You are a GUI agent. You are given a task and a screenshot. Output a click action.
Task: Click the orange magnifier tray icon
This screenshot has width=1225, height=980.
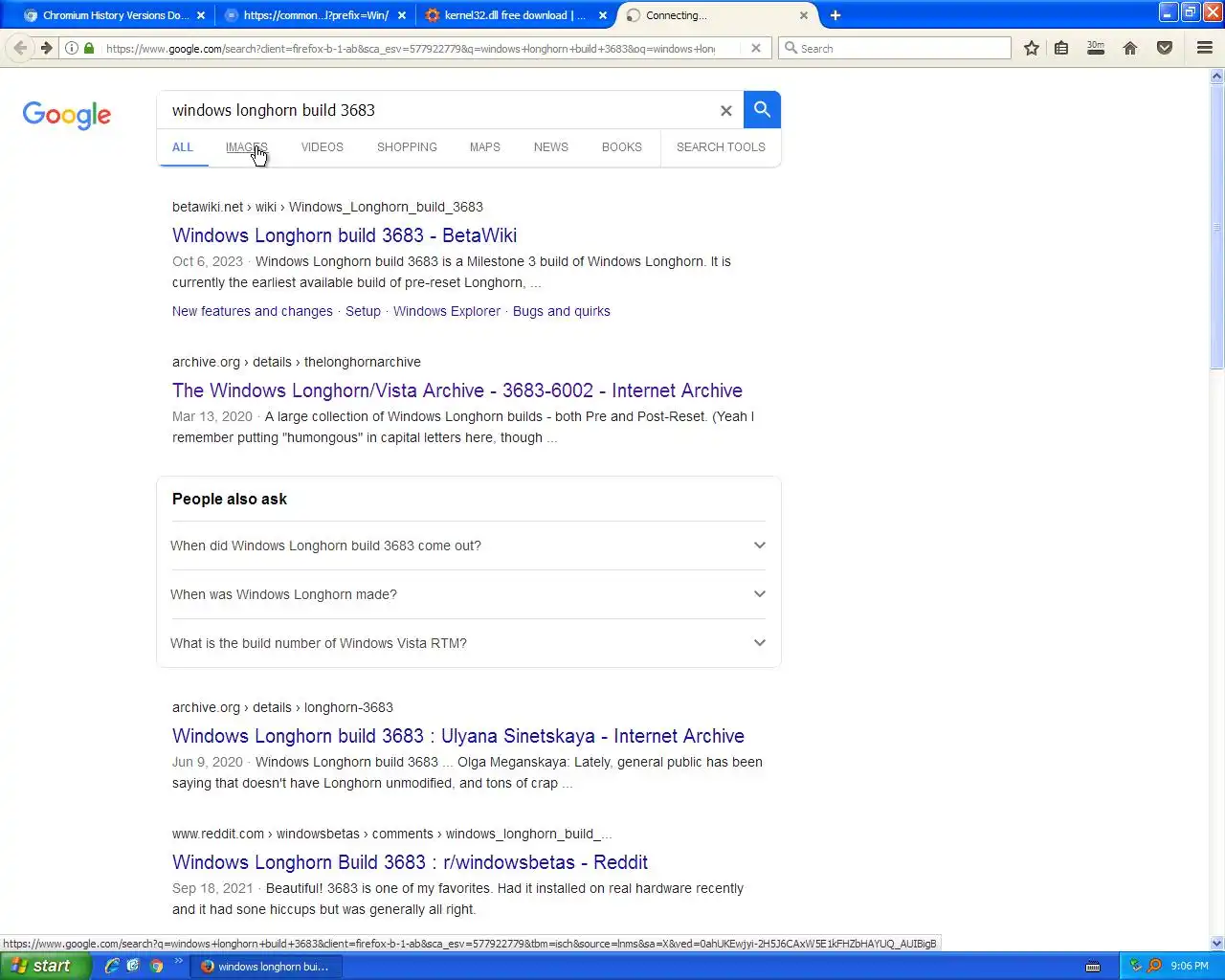1154,966
